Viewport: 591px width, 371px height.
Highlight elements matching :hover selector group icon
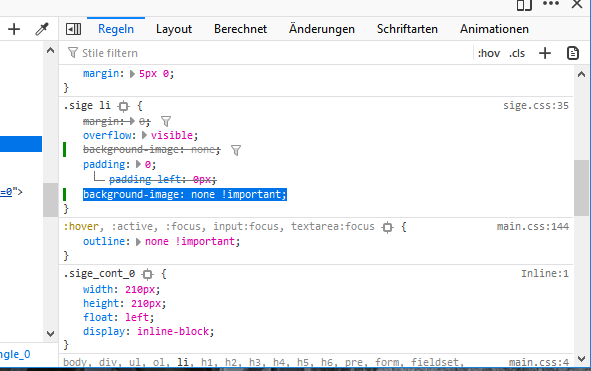pos(387,227)
